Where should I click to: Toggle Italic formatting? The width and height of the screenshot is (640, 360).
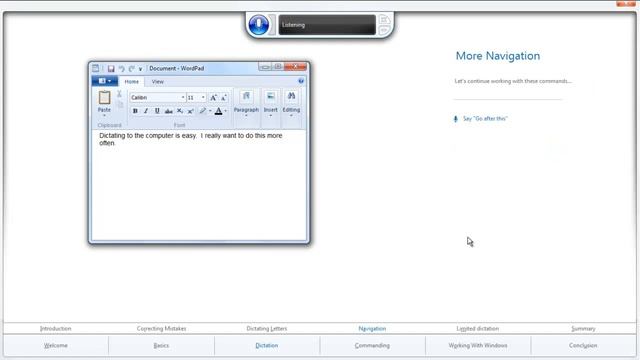pos(146,111)
